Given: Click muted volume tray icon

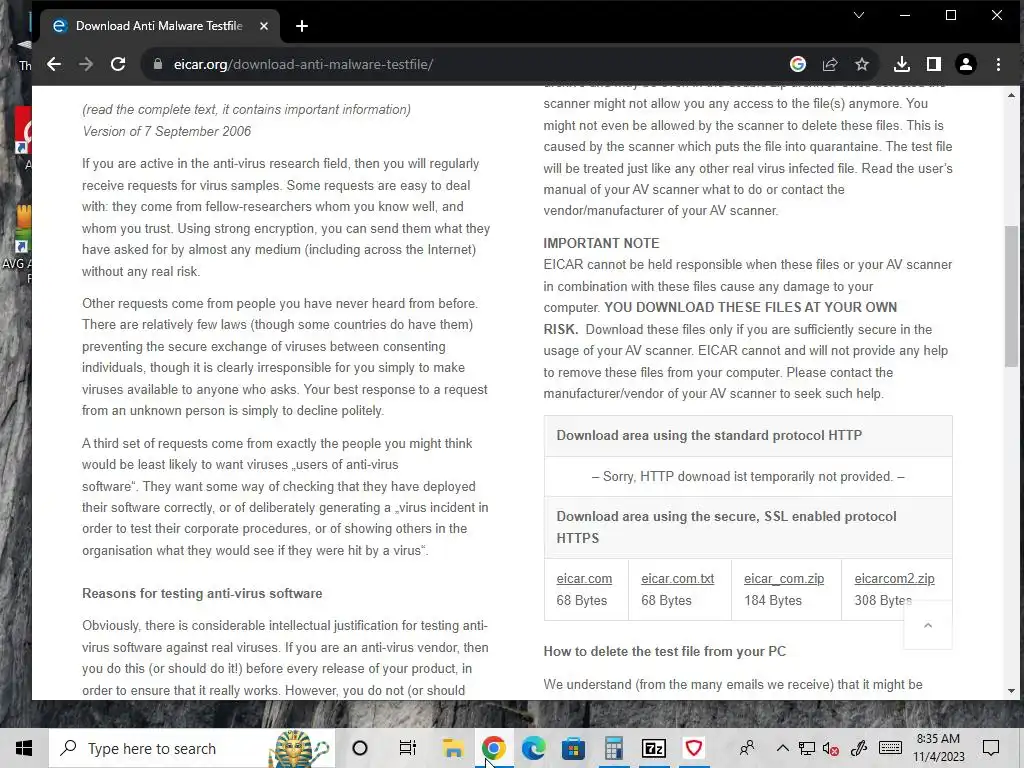Looking at the screenshot, I should coord(831,748).
